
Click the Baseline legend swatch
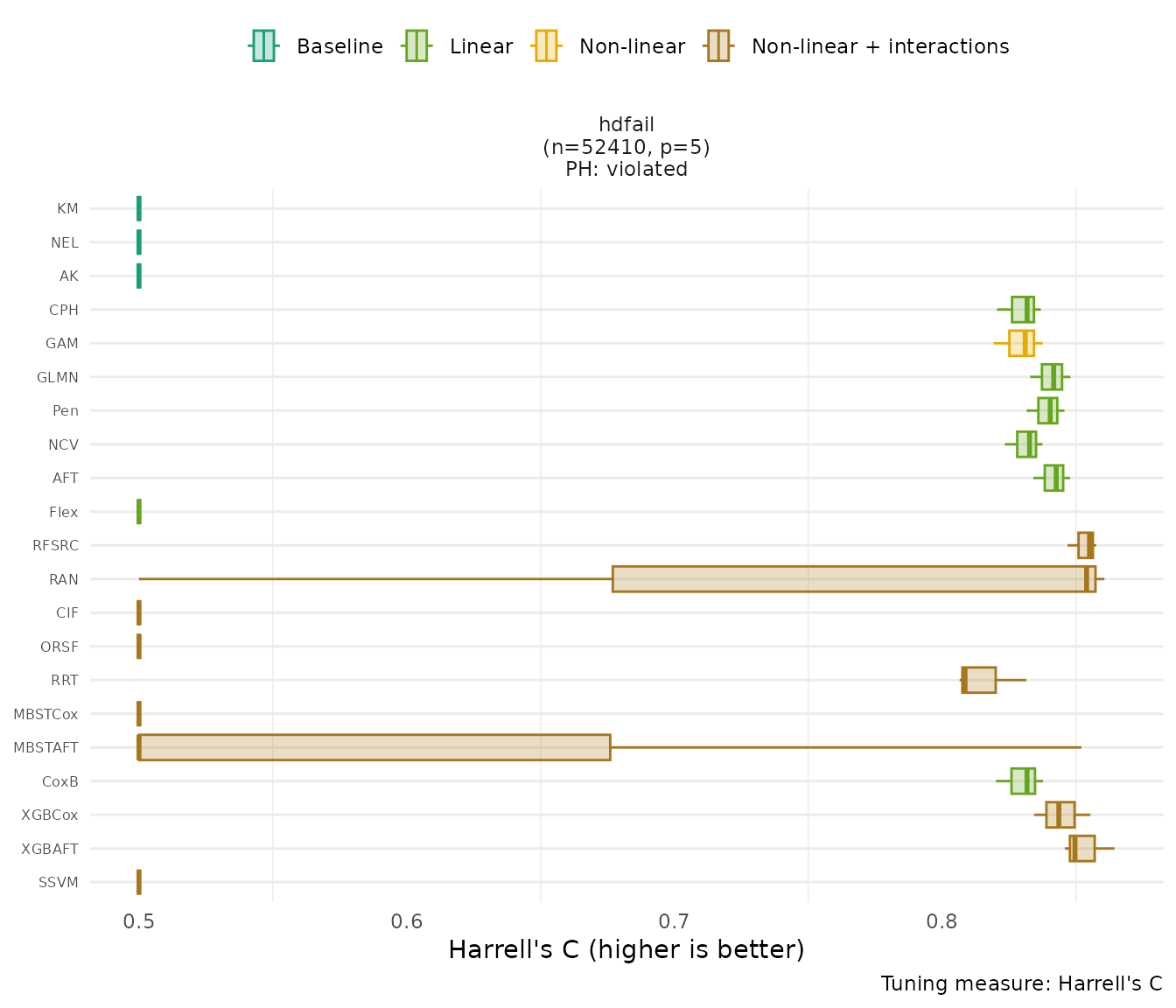click(x=263, y=46)
